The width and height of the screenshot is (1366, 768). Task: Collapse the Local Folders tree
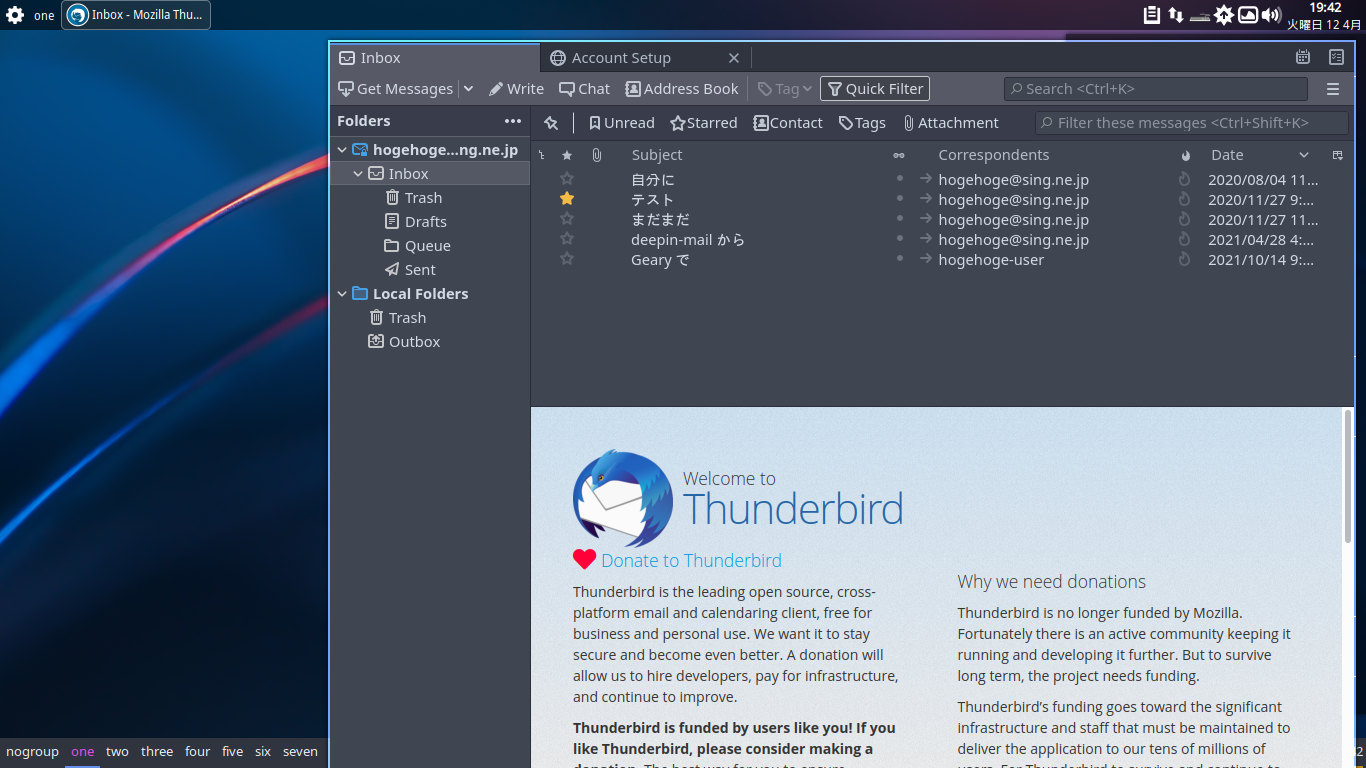(342, 294)
